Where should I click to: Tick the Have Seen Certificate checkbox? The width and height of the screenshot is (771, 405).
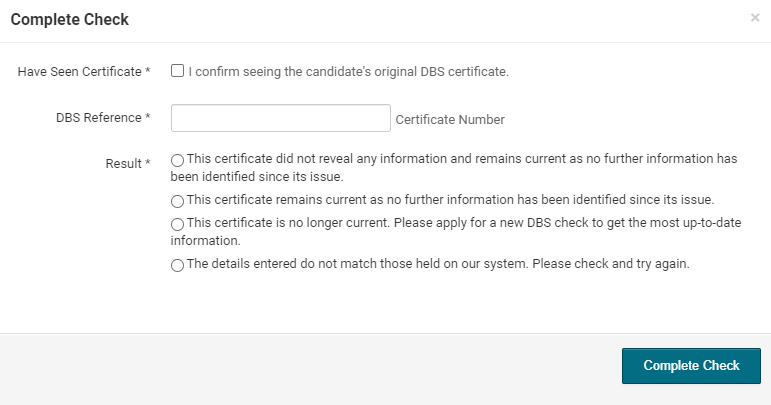177,71
